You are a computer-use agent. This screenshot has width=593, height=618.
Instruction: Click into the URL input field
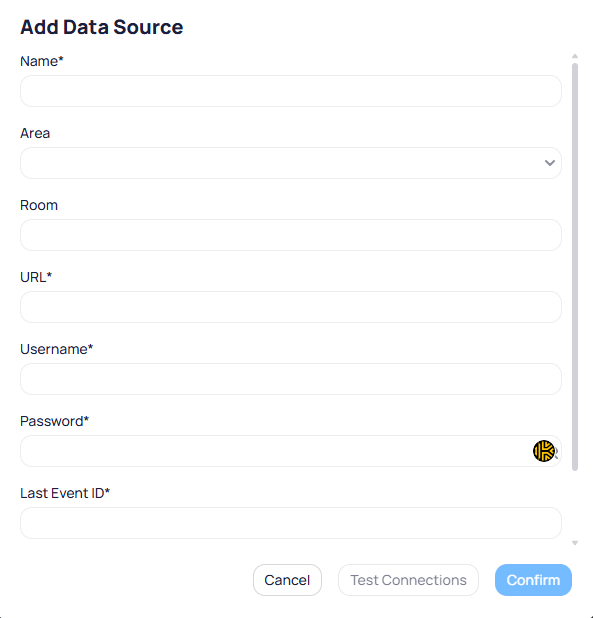point(291,307)
